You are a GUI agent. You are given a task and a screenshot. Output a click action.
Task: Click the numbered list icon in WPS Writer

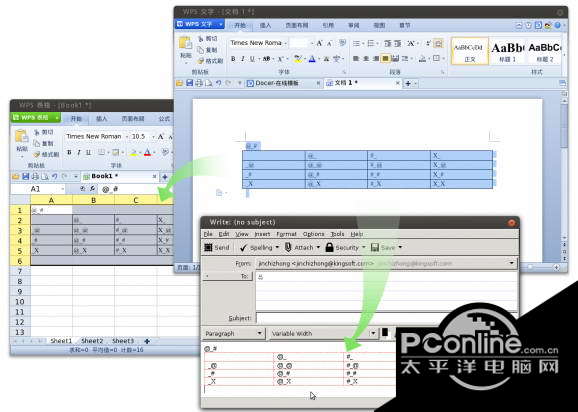point(371,43)
